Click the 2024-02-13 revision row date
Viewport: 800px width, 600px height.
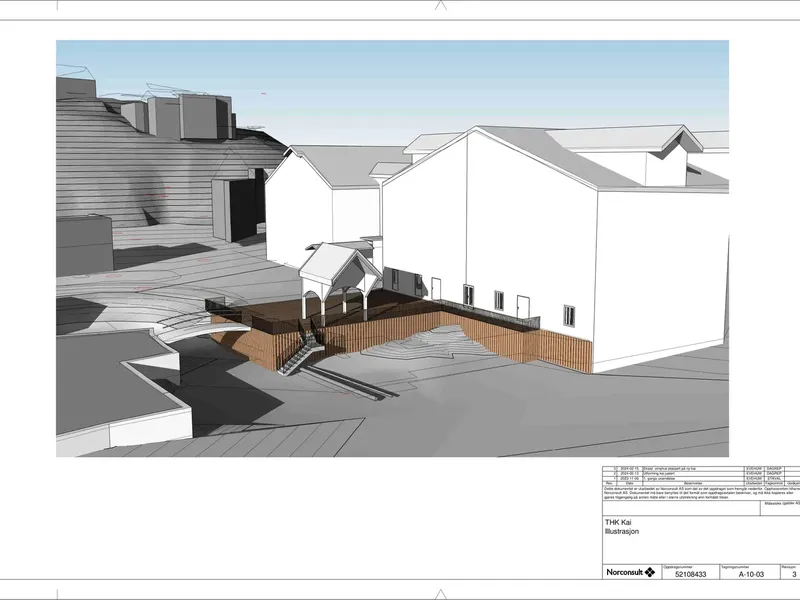point(630,473)
